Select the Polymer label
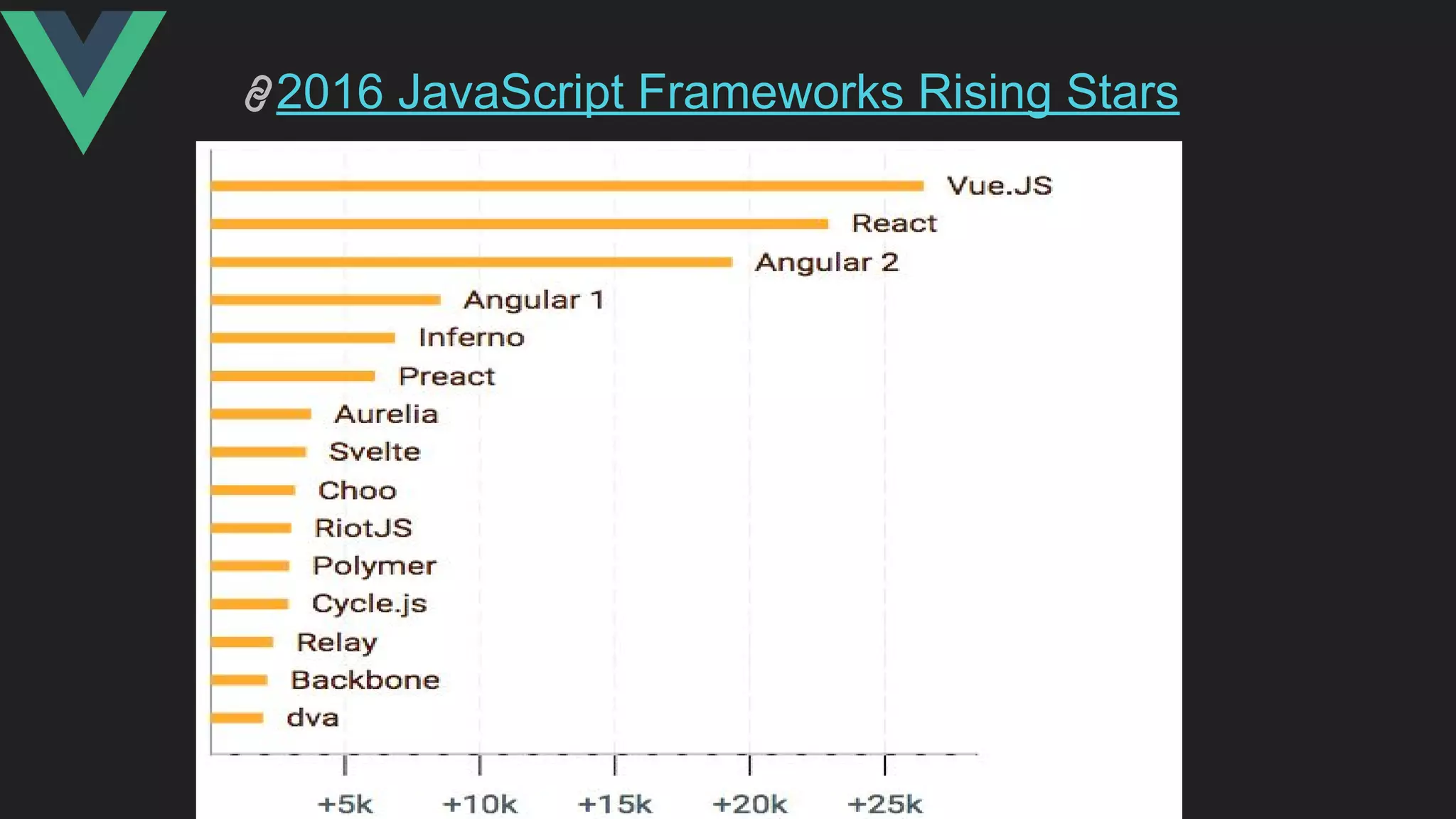This screenshot has height=819, width=1456. (374, 566)
